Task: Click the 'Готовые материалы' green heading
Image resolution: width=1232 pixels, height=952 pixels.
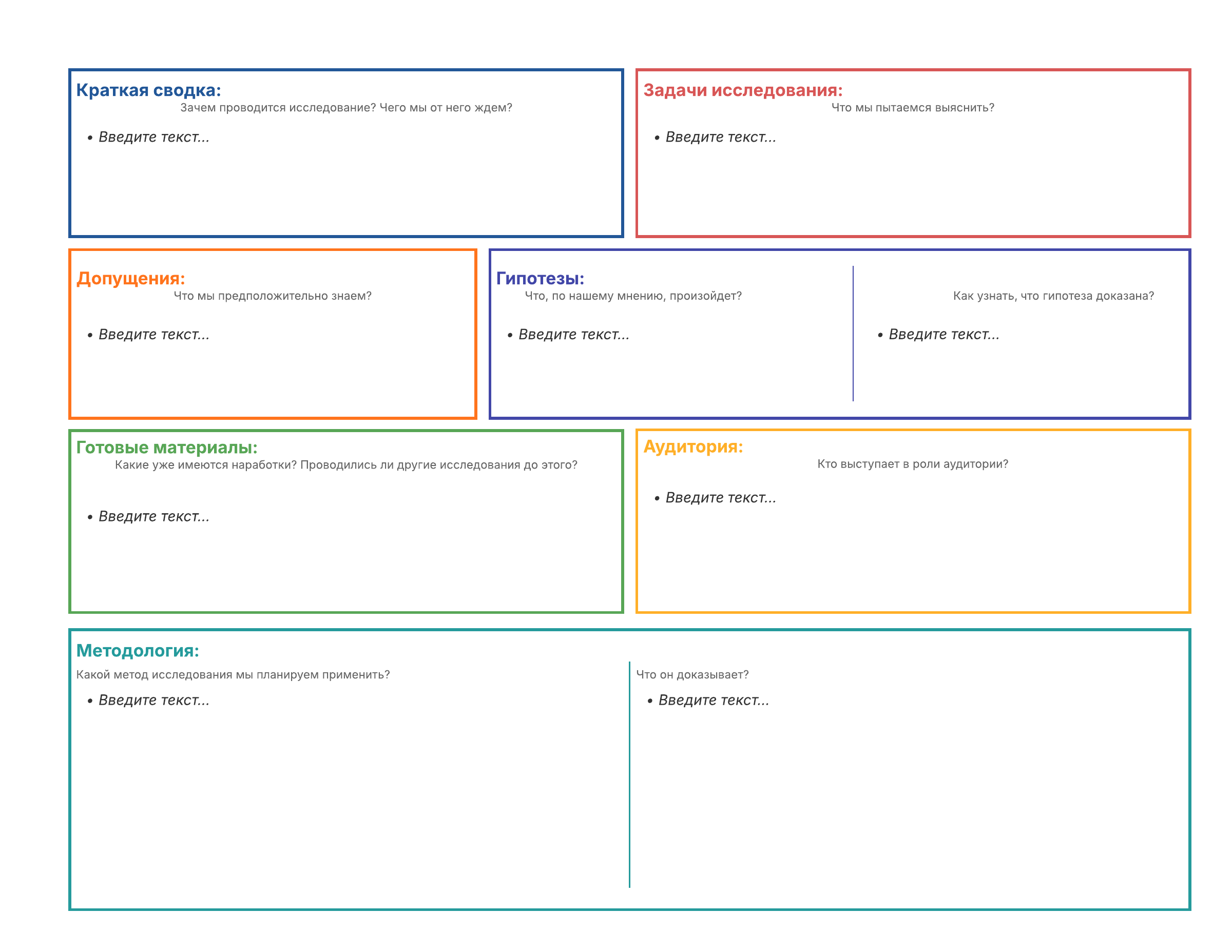Action: tap(166, 447)
